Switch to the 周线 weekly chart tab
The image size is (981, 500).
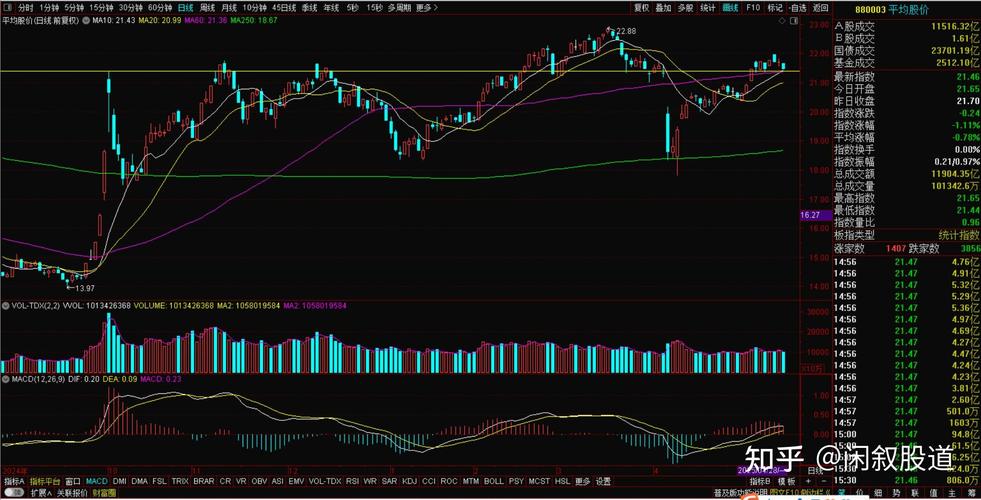209,7
